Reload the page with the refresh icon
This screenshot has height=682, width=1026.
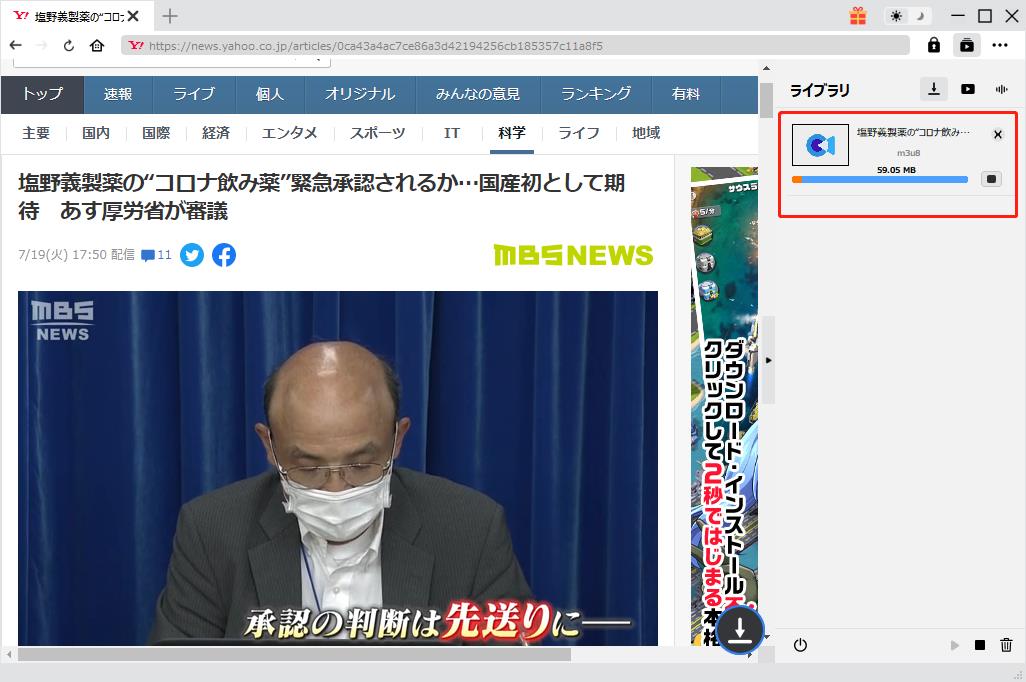click(x=69, y=45)
